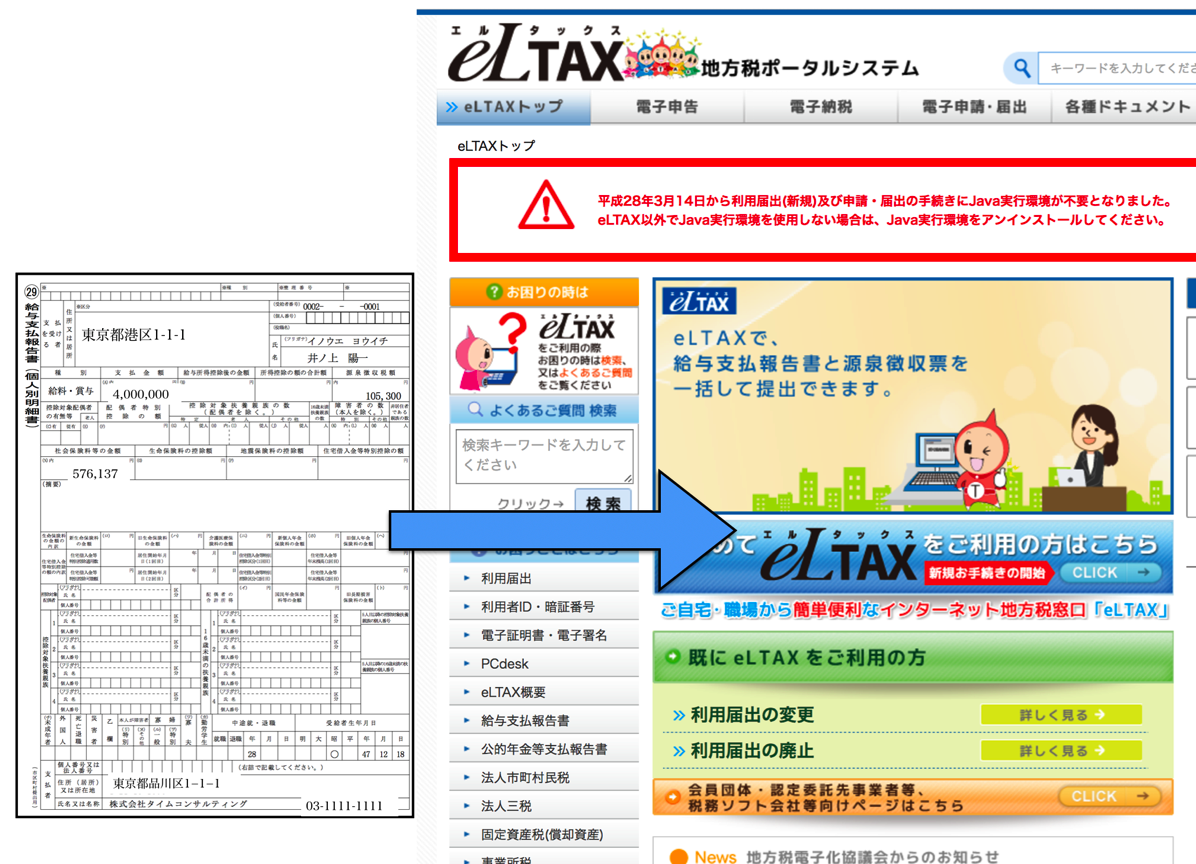The height and width of the screenshot is (864, 1196).
Task: Click the 利用届出の変更 heading link
Action: tap(751, 715)
